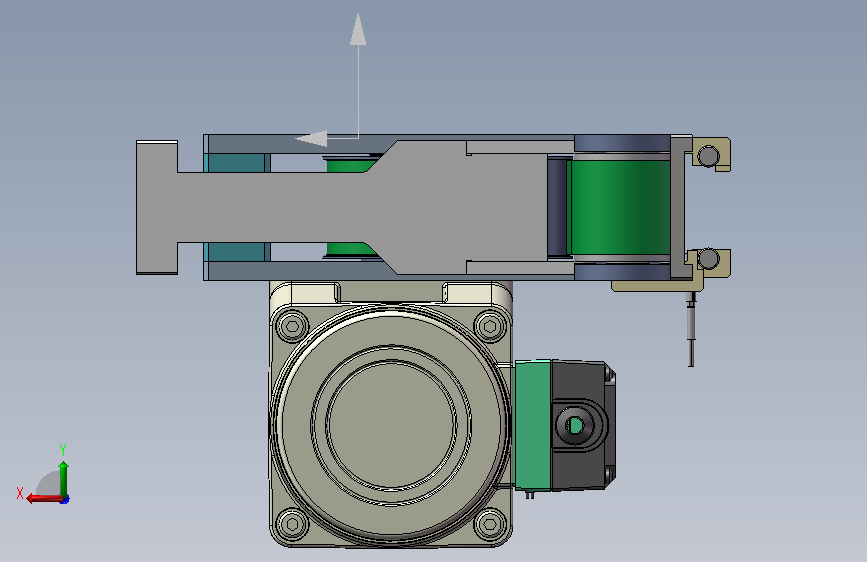867x562 pixels.
Task: Pick the gray T-shaped center plate
Action: click(x=343, y=207)
